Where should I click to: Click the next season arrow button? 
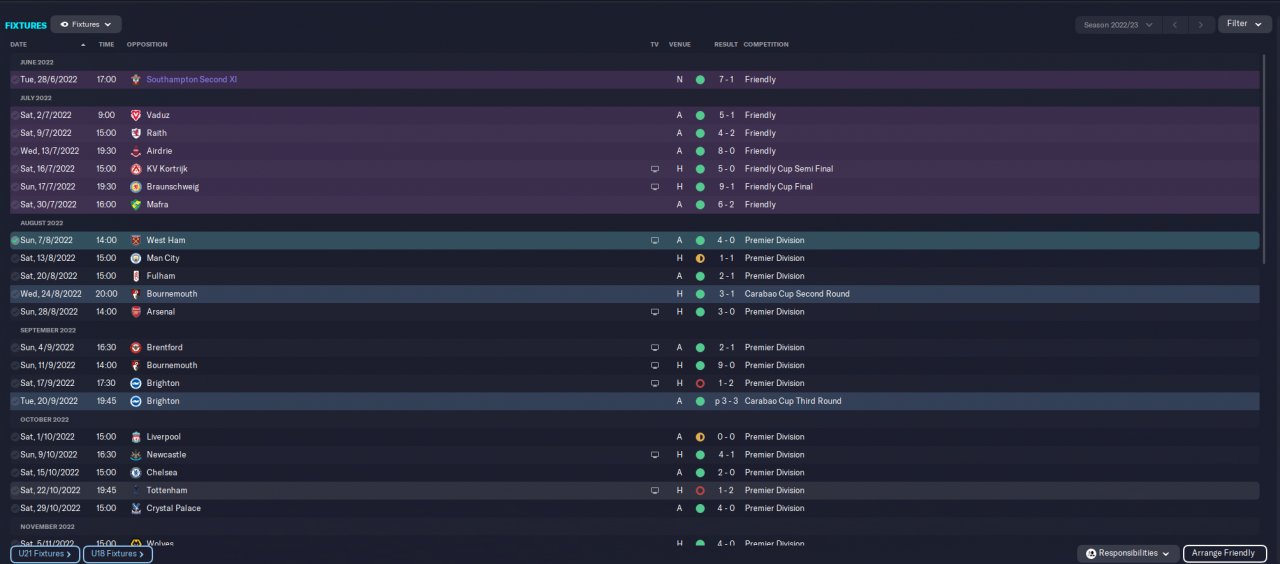click(x=1201, y=24)
